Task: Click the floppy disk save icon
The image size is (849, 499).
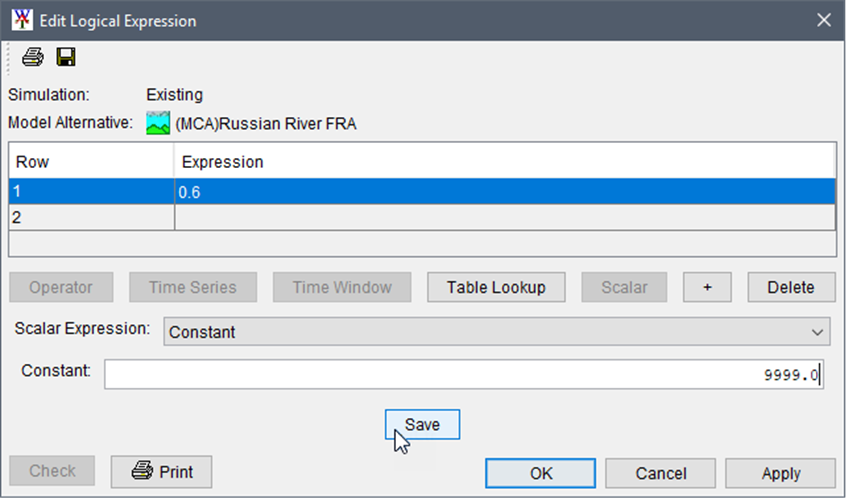Action: [x=66, y=57]
